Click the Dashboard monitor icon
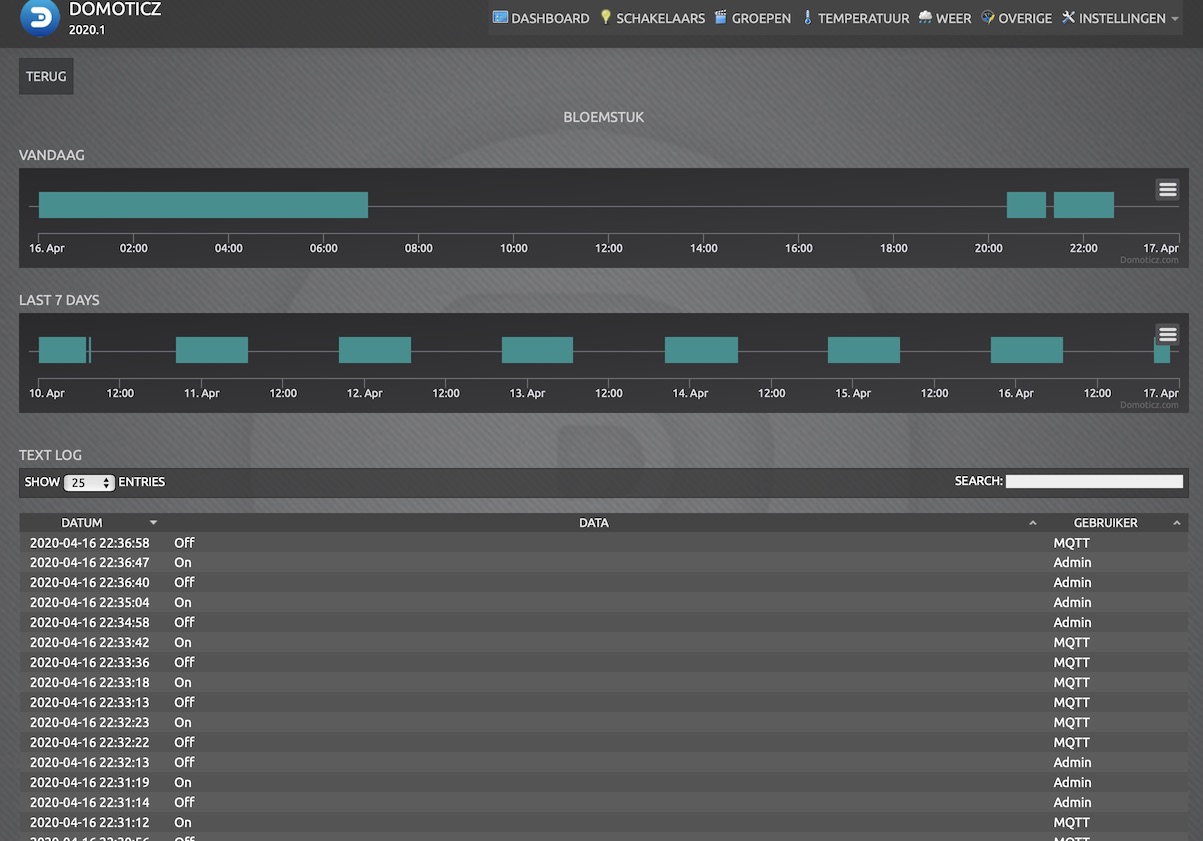Image resolution: width=1203 pixels, height=841 pixels. 500,17
